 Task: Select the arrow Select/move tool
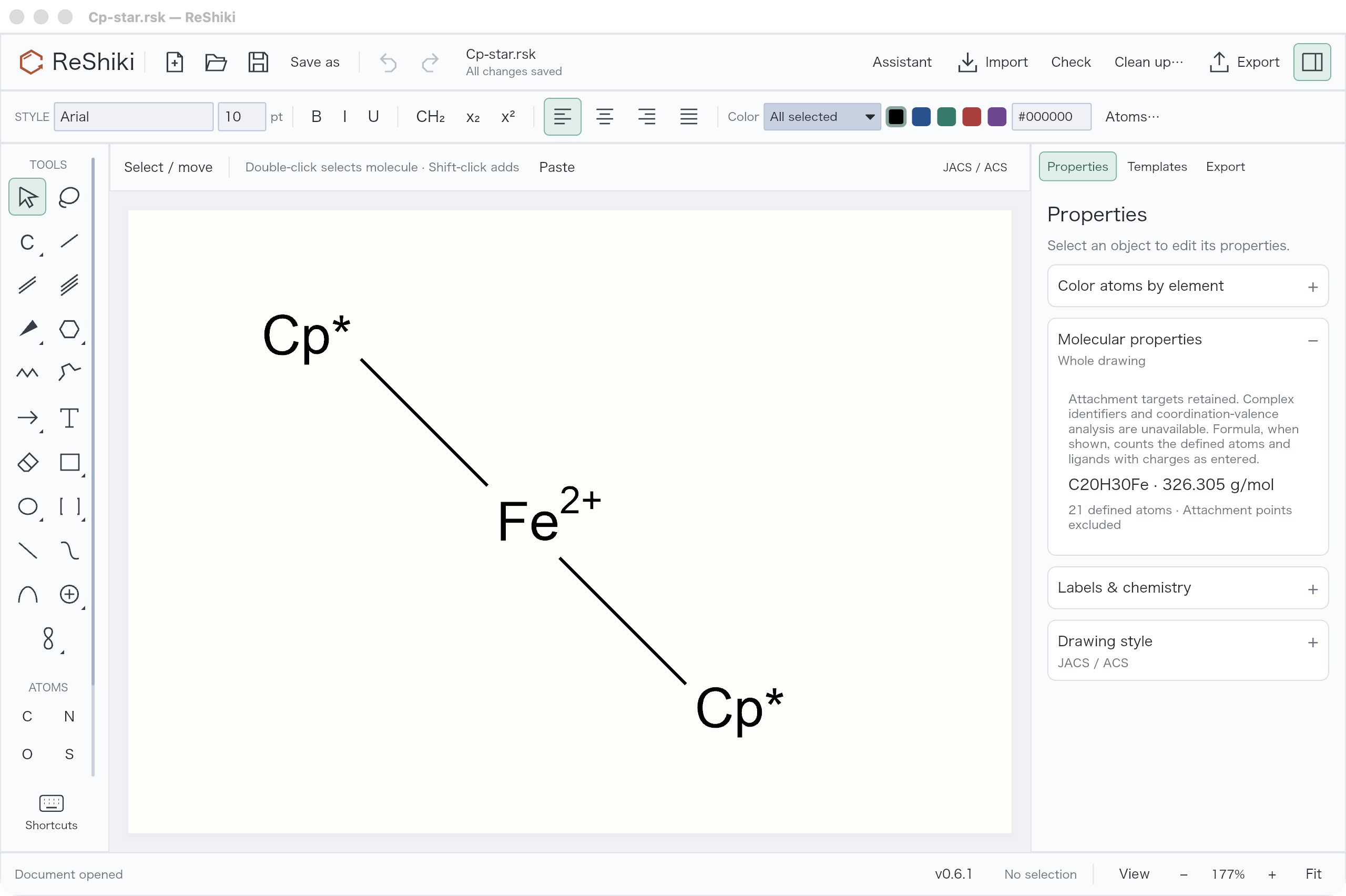point(27,197)
